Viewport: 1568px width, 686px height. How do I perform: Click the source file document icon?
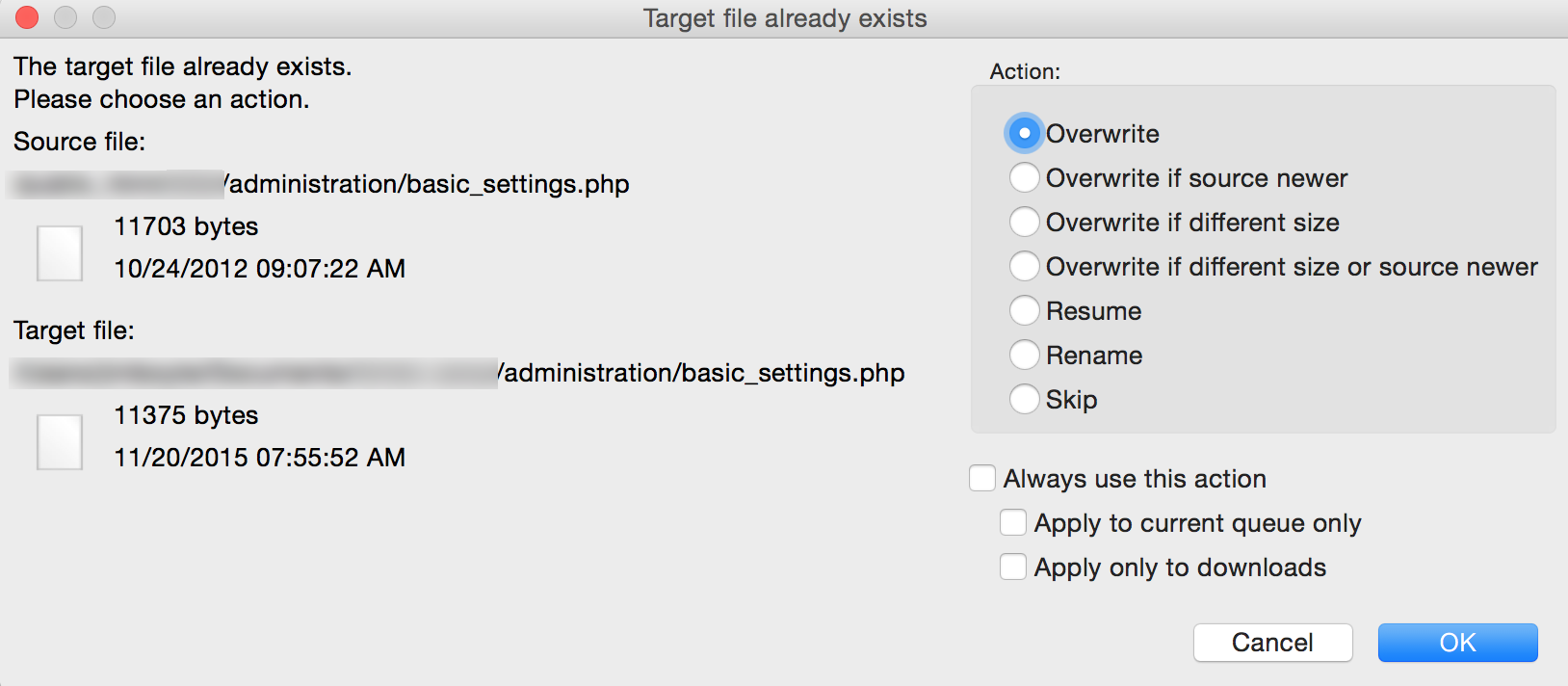point(60,253)
